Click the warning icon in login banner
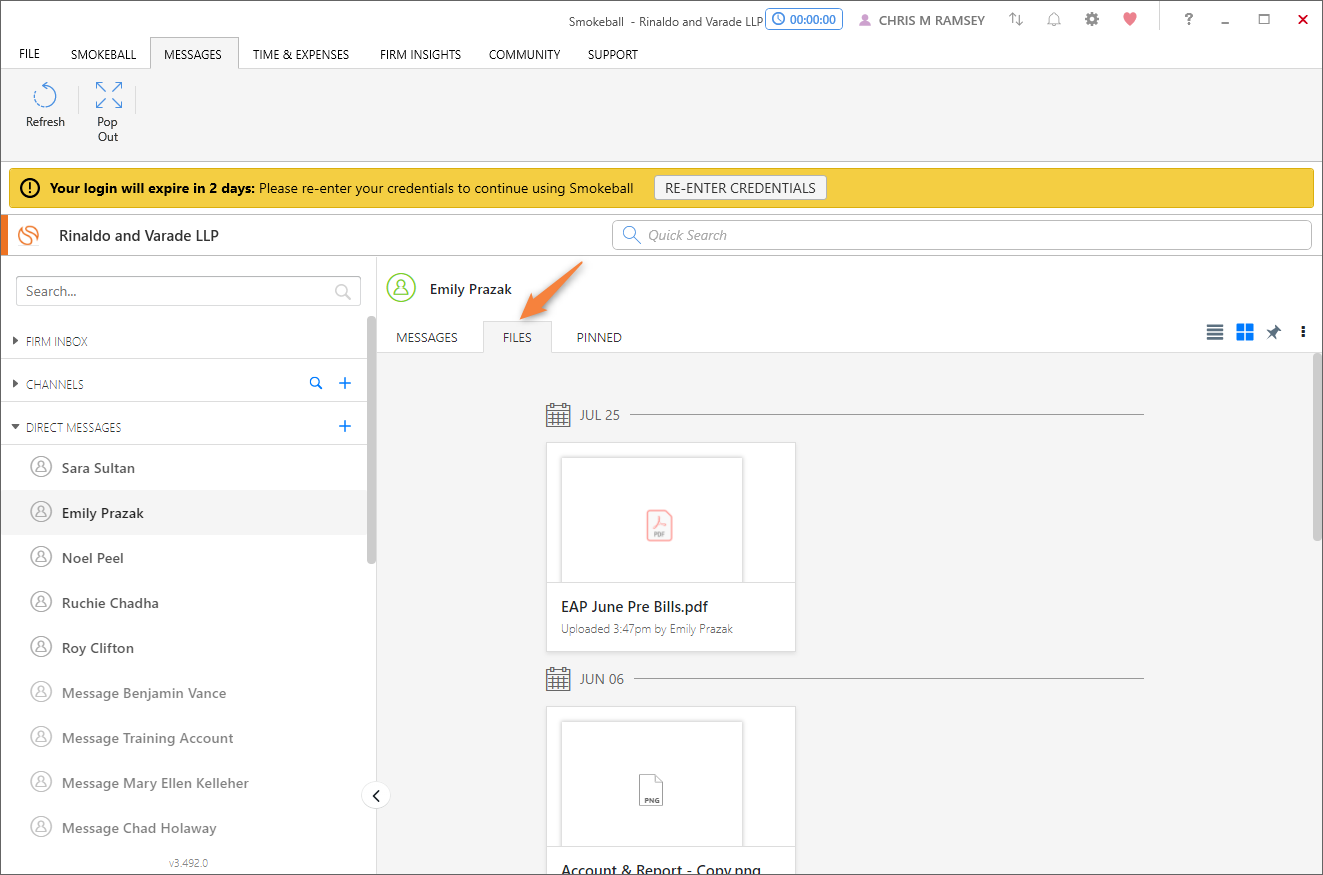 (30, 188)
